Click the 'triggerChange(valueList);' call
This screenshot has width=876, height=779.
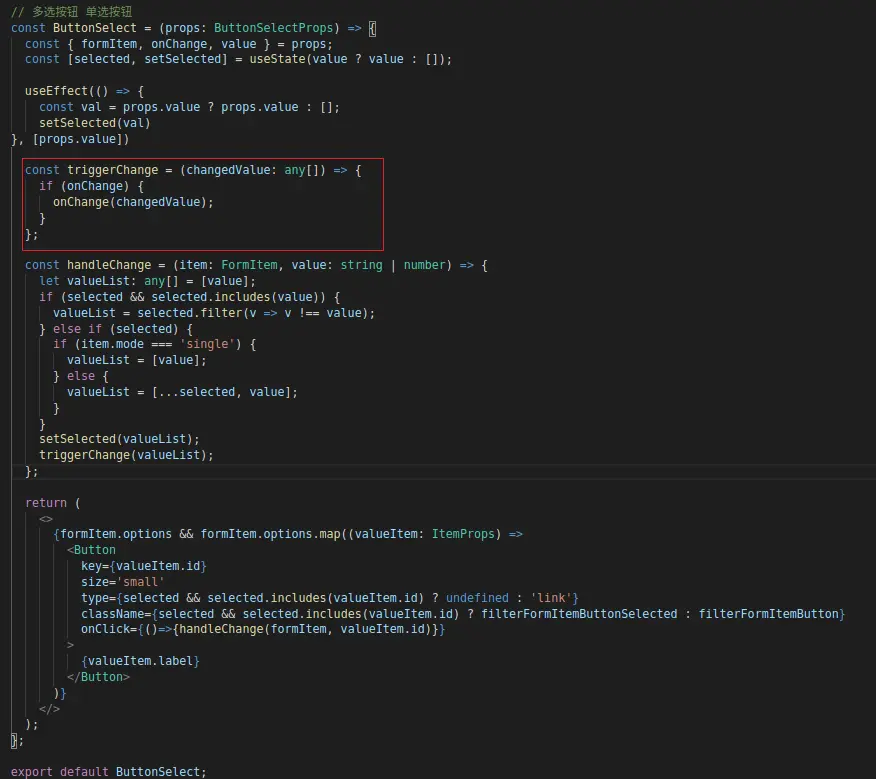(x=126, y=455)
